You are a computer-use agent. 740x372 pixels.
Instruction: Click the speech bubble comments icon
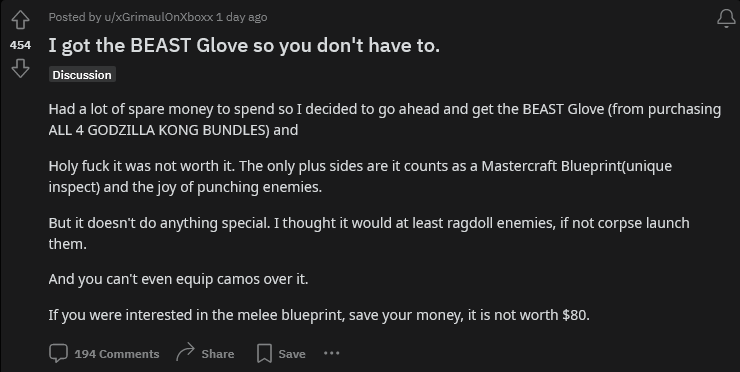[x=59, y=354]
